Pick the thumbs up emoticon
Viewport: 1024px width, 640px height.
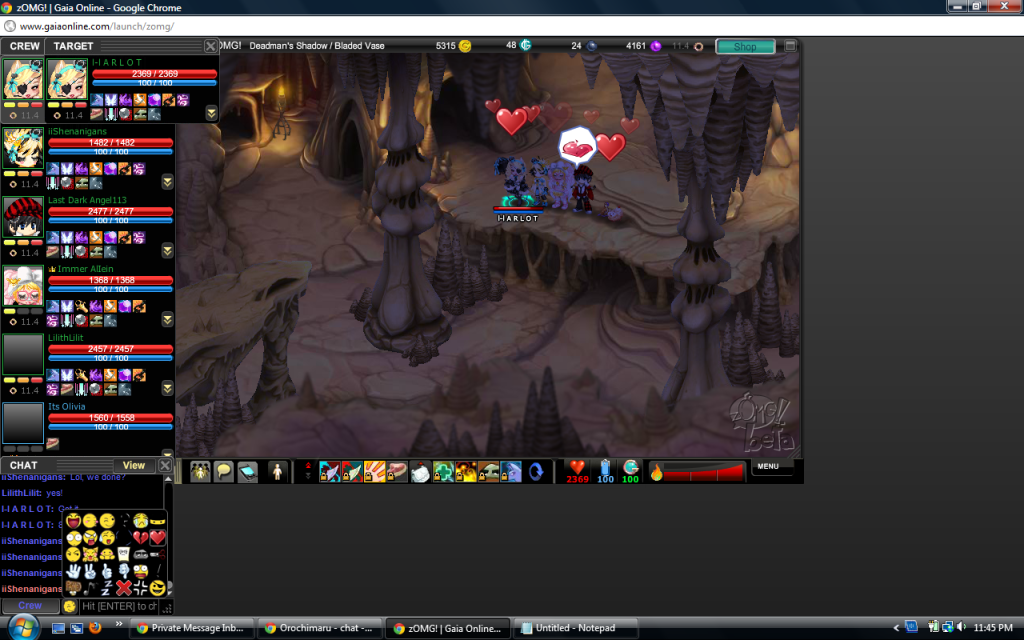107,571
